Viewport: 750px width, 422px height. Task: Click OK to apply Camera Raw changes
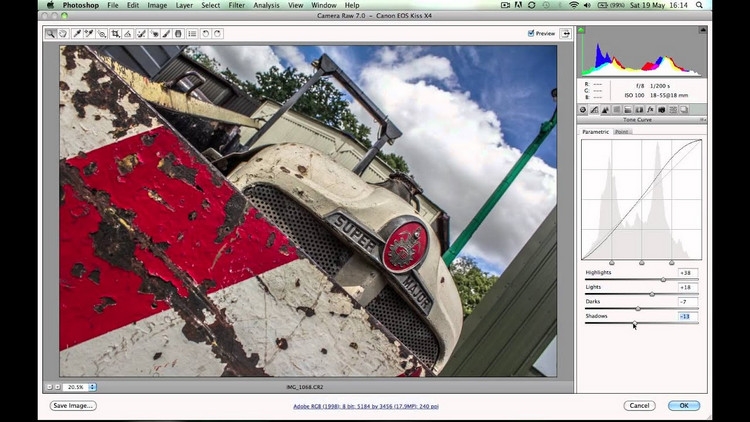pos(684,405)
